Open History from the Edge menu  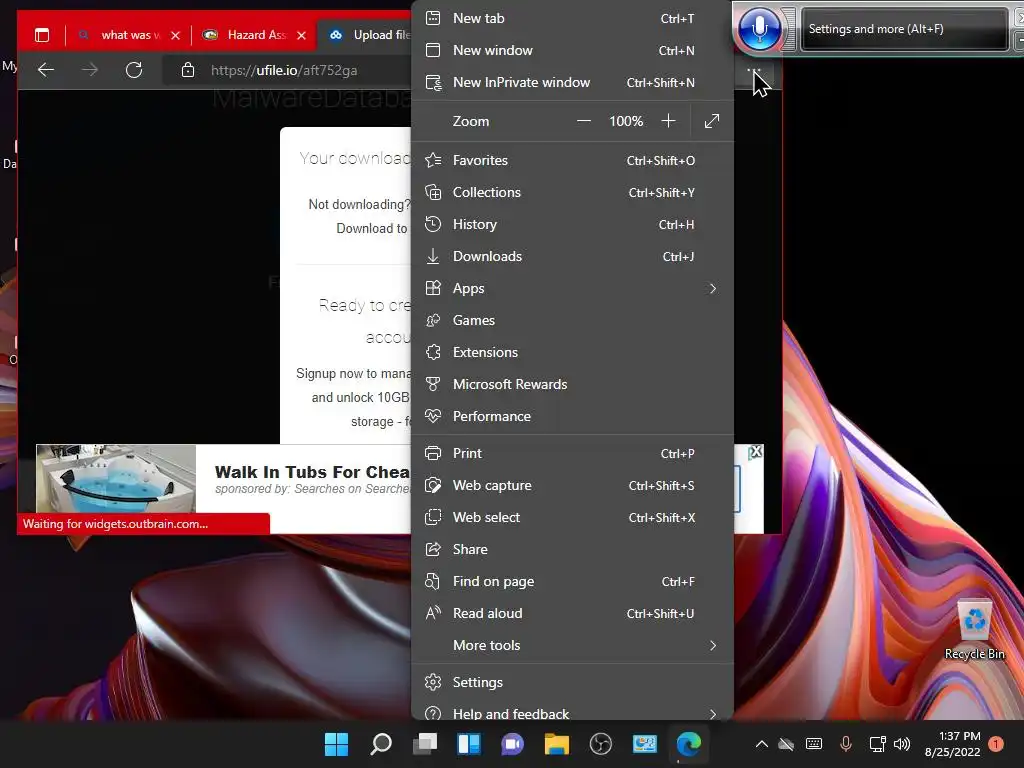pos(572,224)
